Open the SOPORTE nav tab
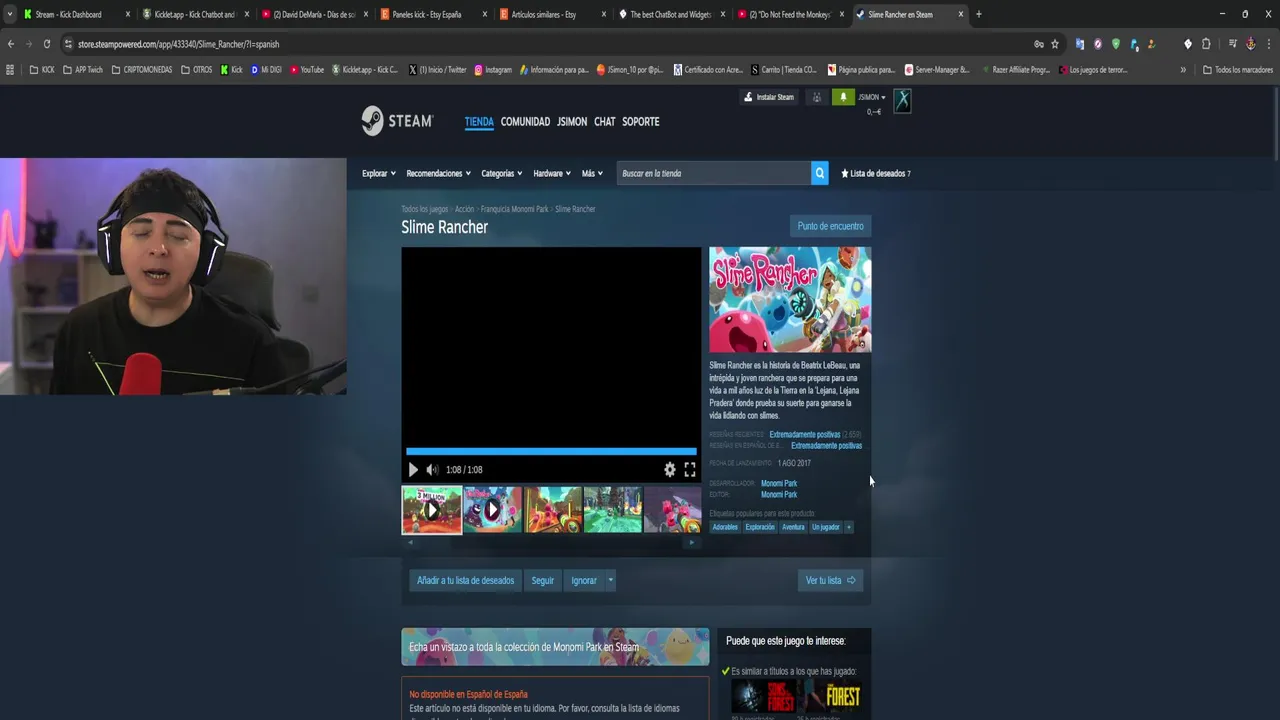This screenshot has height=720, width=1280. [x=641, y=122]
